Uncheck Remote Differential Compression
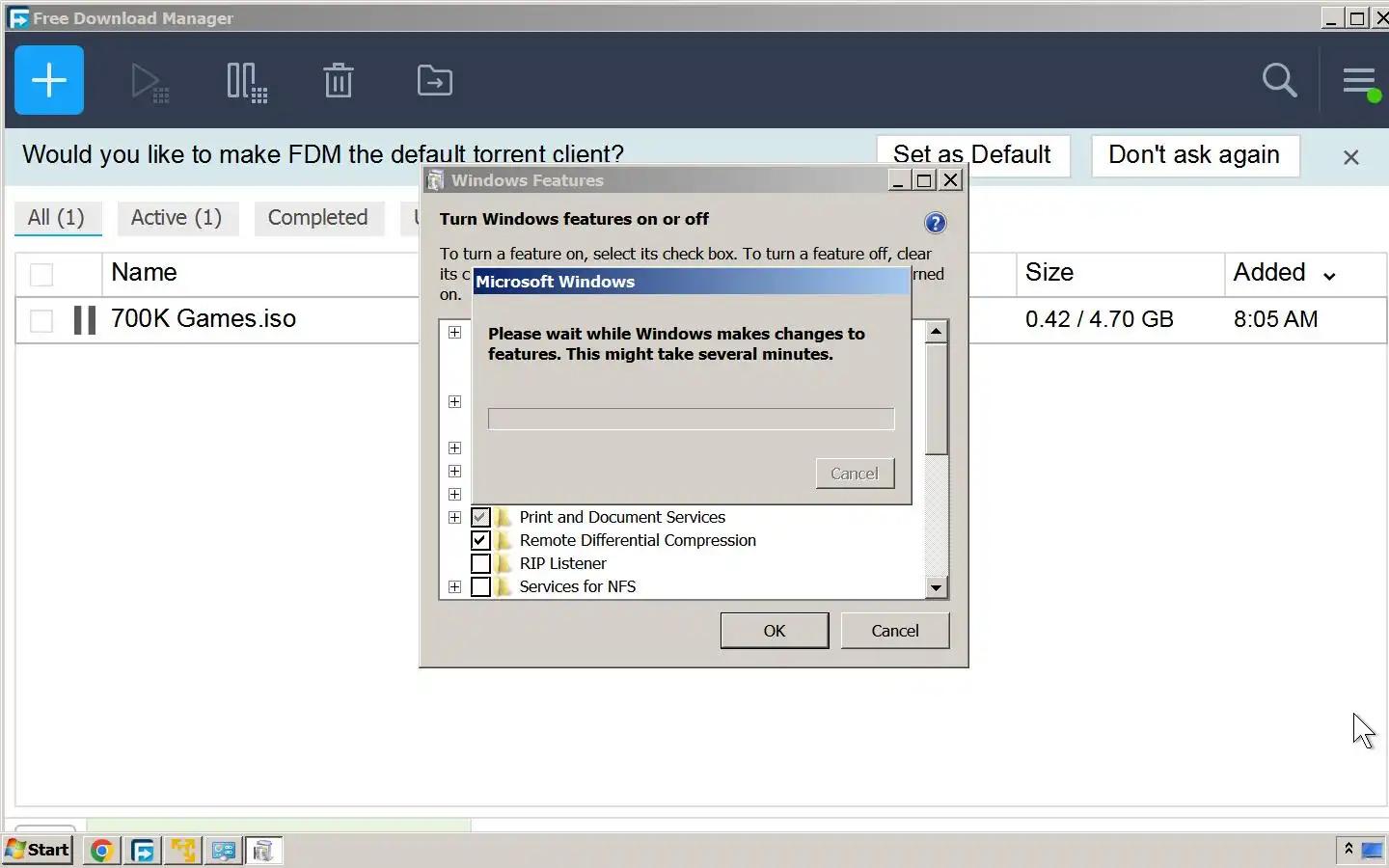This screenshot has height=868, width=1389. pyautogui.click(x=480, y=541)
